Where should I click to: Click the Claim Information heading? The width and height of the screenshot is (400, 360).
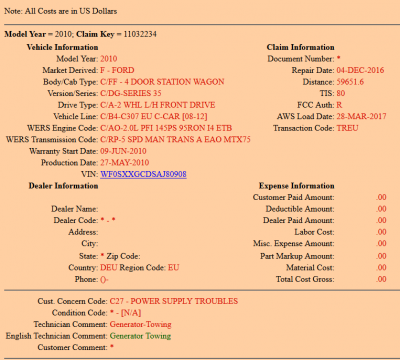tap(300, 47)
